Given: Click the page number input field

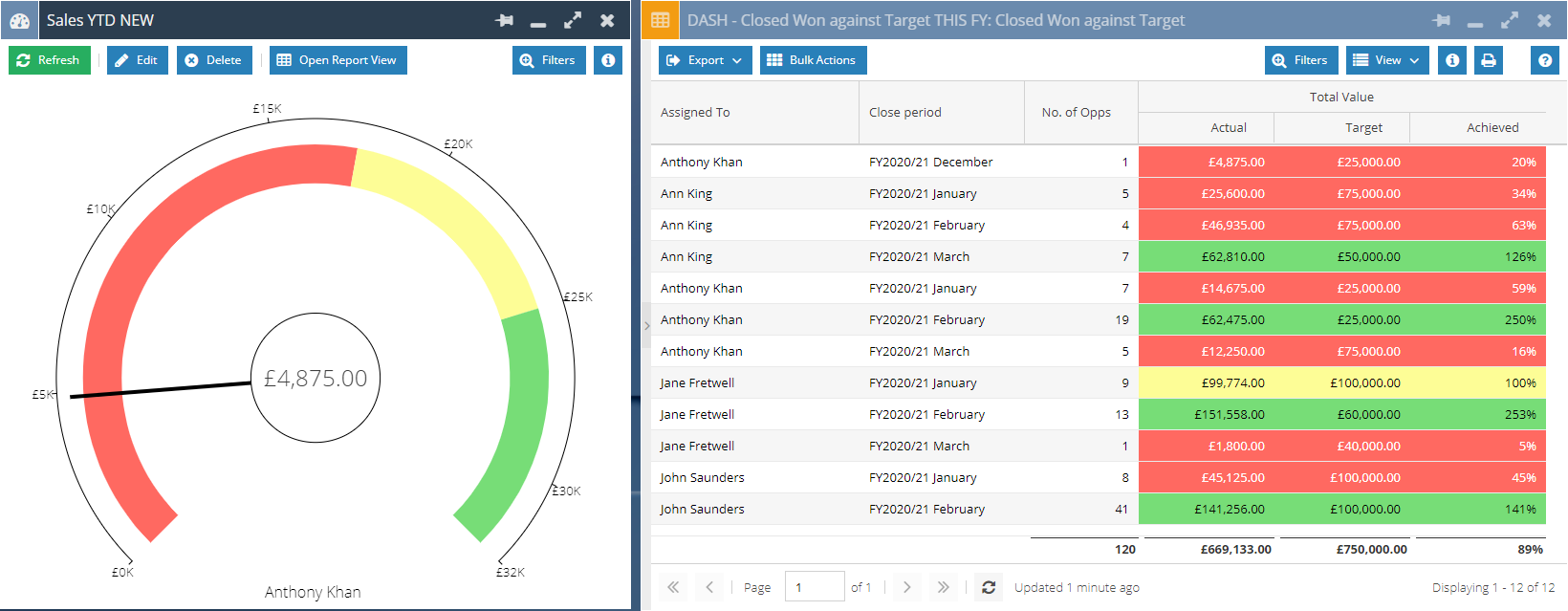Looking at the screenshot, I should [x=814, y=587].
